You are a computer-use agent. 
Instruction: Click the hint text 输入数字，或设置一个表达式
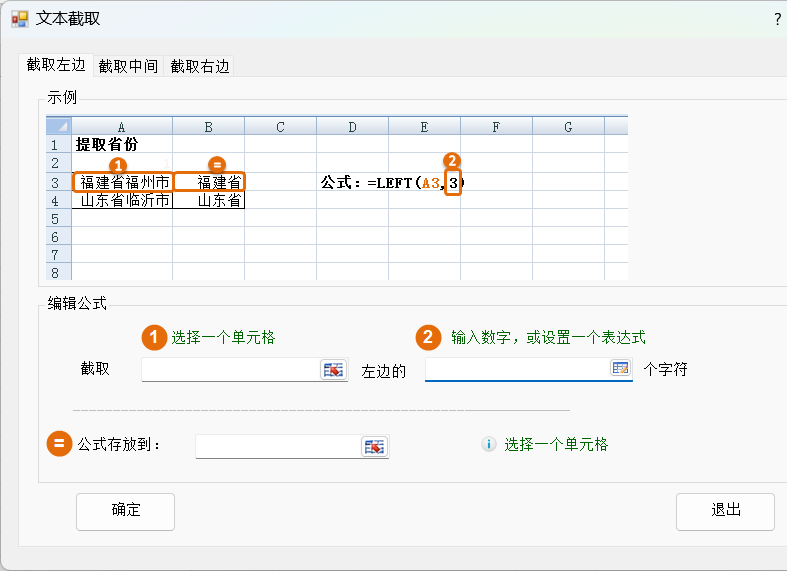548,337
